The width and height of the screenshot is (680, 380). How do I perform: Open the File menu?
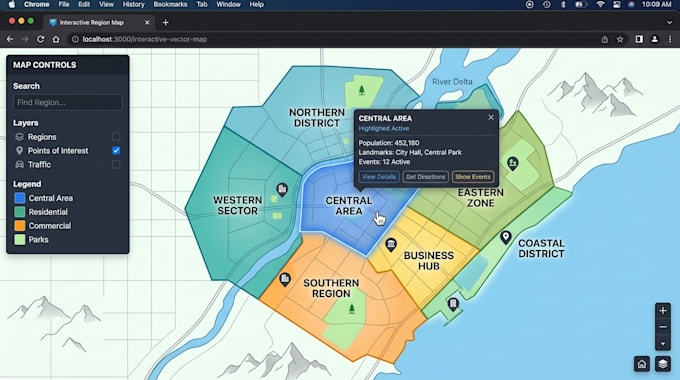[64, 4]
